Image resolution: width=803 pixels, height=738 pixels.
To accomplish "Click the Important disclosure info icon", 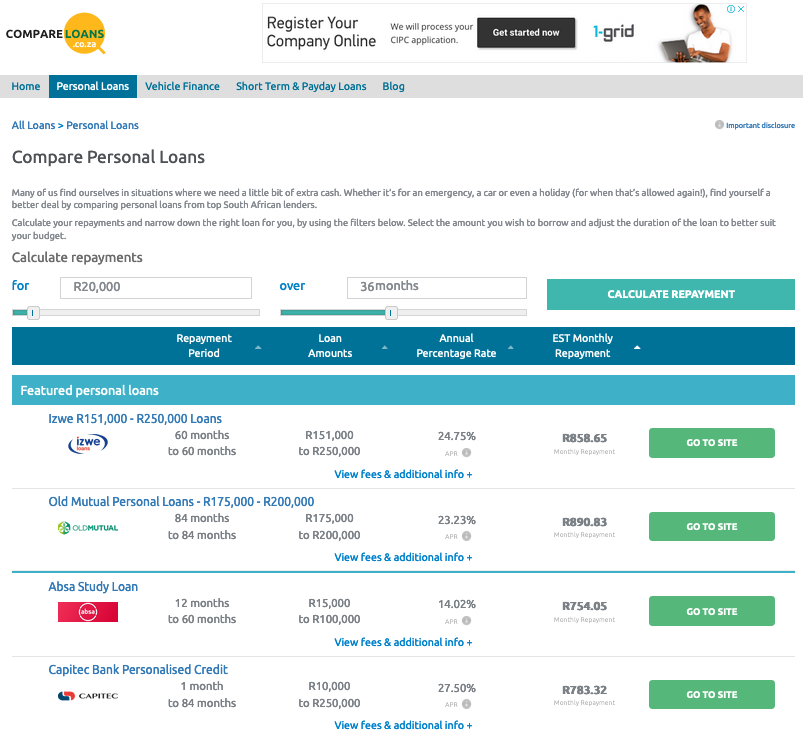I will [719, 125].
